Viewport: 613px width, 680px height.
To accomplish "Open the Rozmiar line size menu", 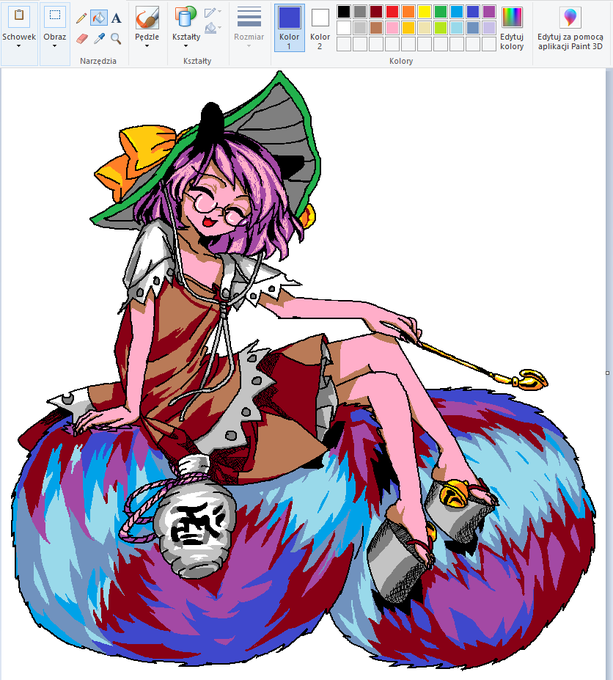I will [x=249, y=26].
